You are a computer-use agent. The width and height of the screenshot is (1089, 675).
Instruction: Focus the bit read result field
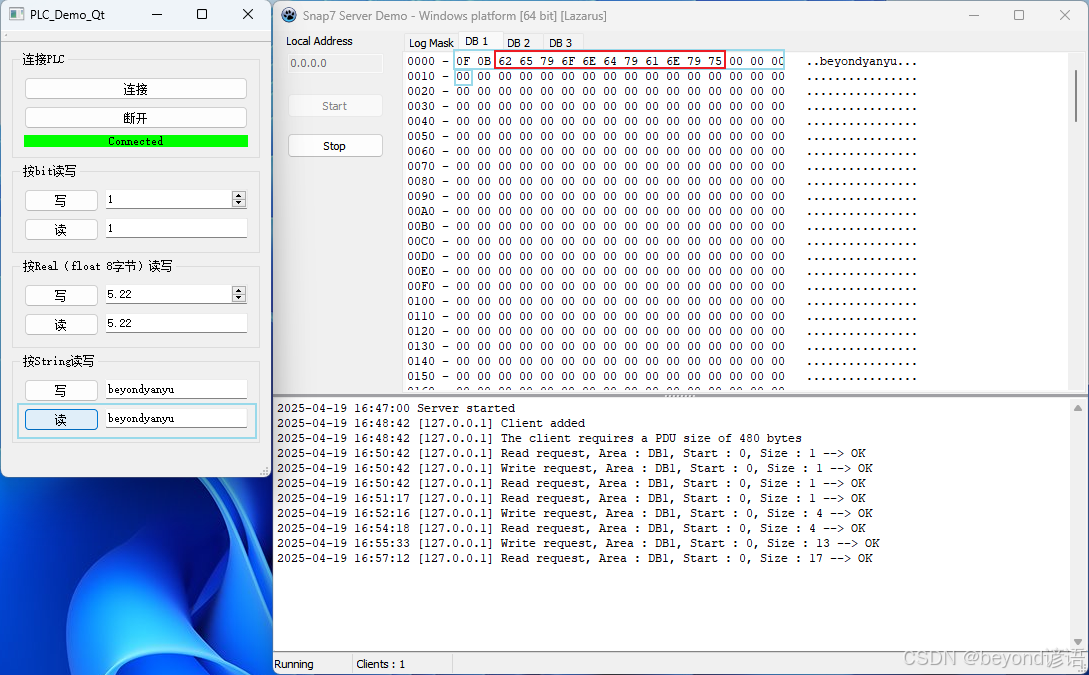(x=176, y=228)
